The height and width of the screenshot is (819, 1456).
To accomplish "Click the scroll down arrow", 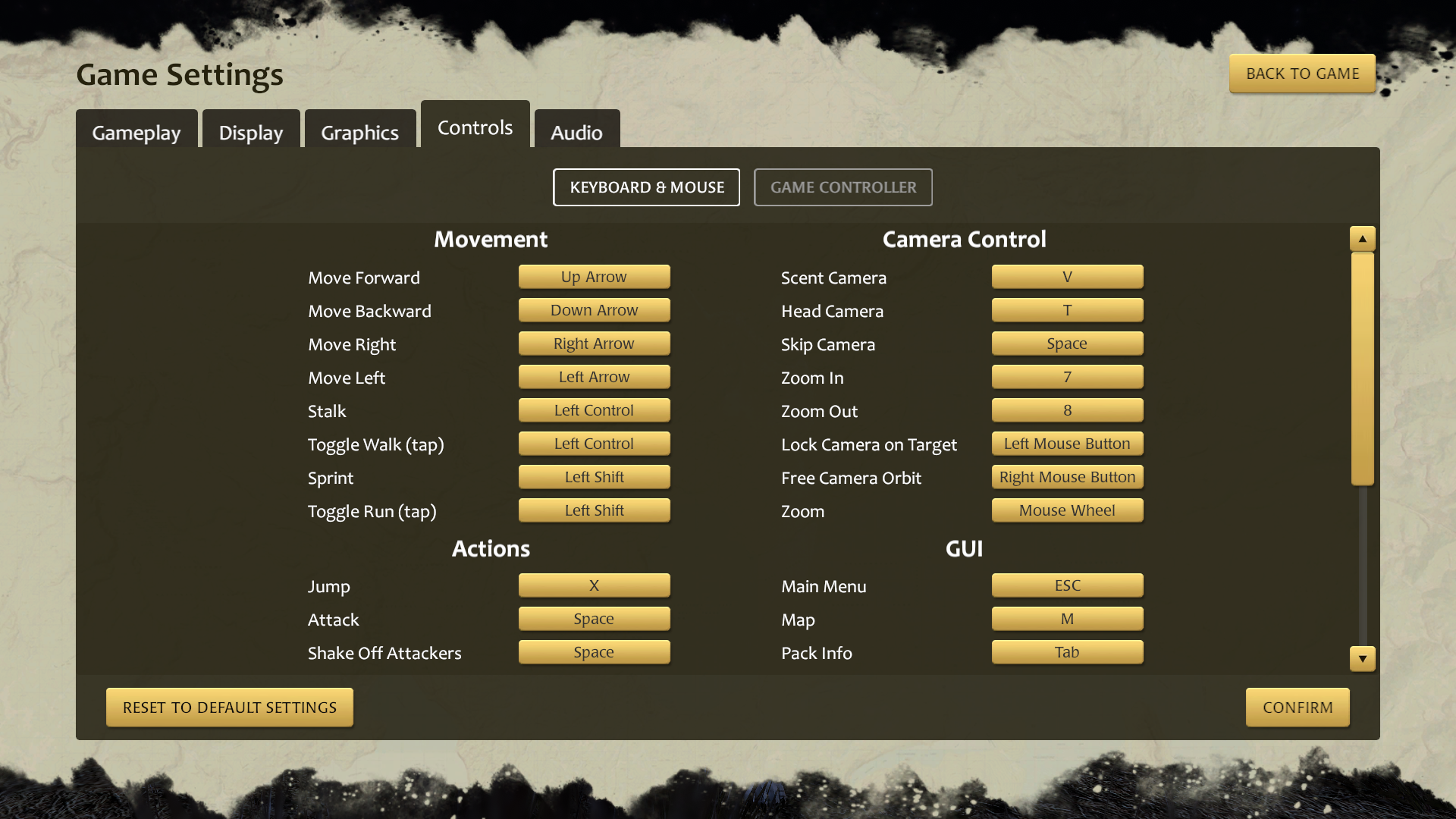I will [1362, 658].
